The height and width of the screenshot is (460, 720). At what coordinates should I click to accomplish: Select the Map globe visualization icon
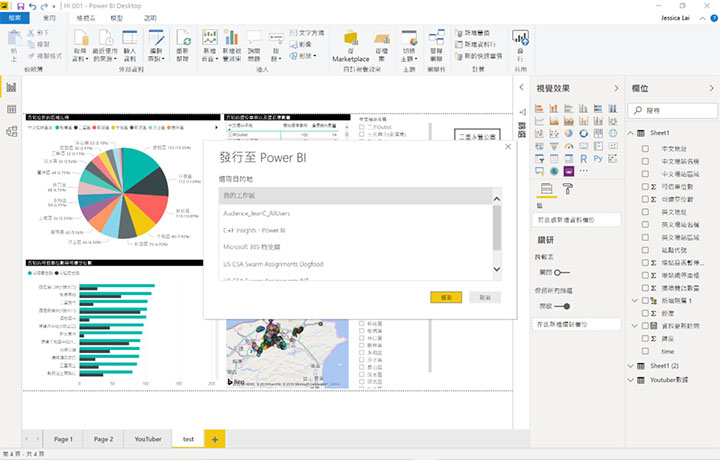613,133
